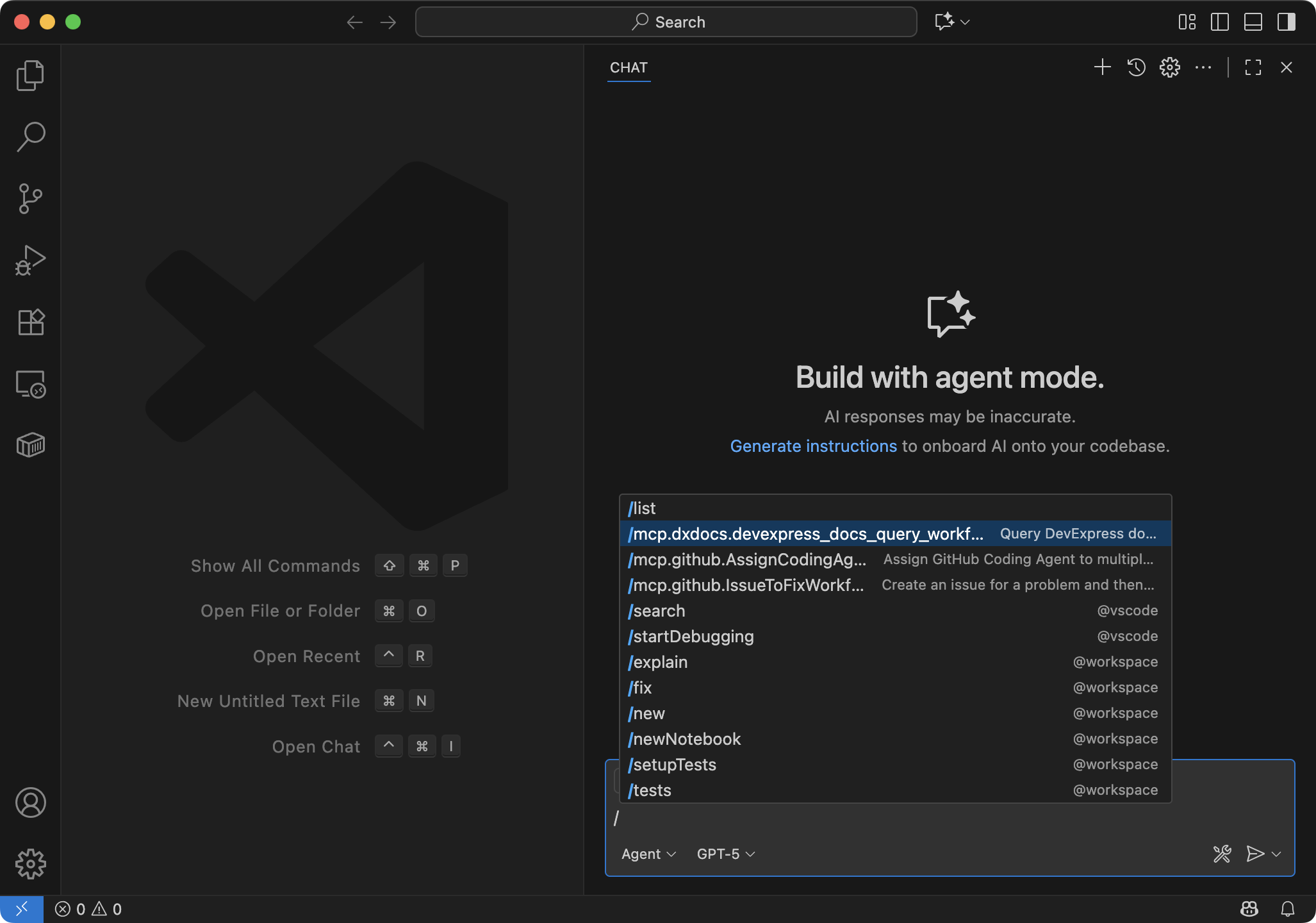The width and height of the screenshot is (1316, 923).
Task: Click the Configure Tools icon in chat input
Action: (x=1222, y=854)
